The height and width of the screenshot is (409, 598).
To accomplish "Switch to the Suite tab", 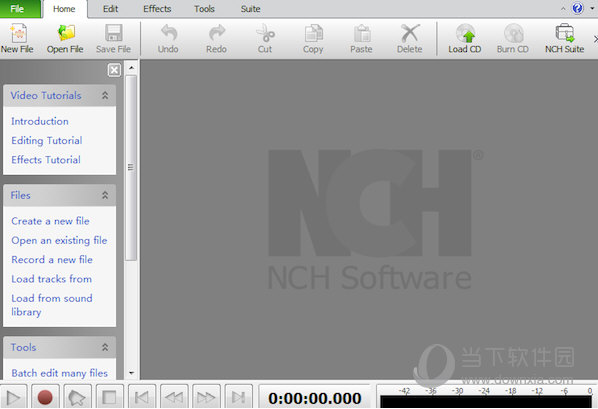I will [x=251, y=9].
